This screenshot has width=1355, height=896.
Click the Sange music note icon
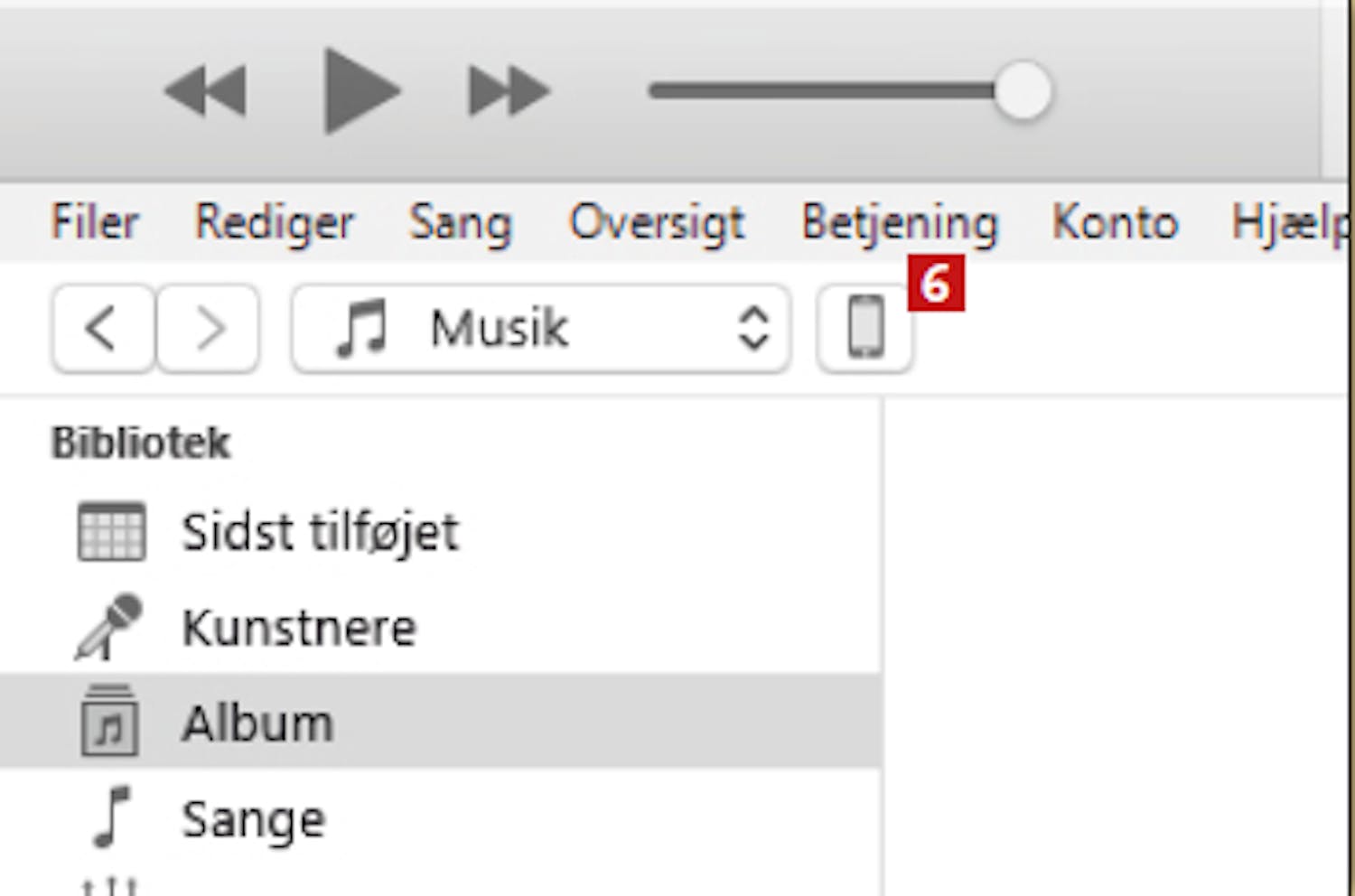click(112, 817)
